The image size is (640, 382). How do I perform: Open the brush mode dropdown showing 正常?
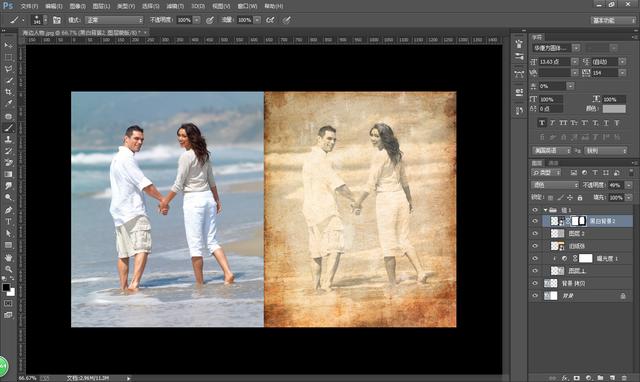114,20
